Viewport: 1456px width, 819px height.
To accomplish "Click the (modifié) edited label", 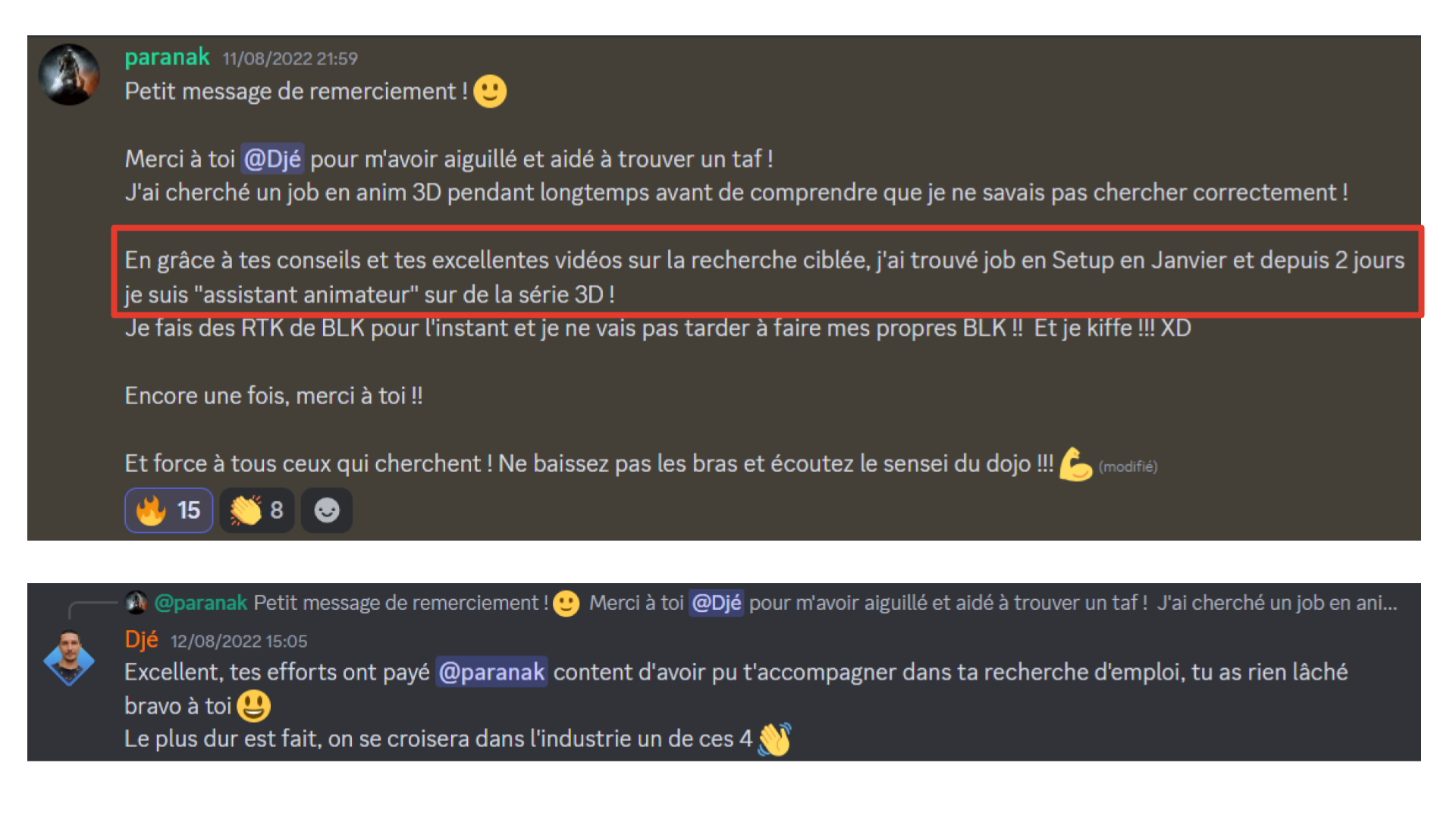I will [1128, 467].
